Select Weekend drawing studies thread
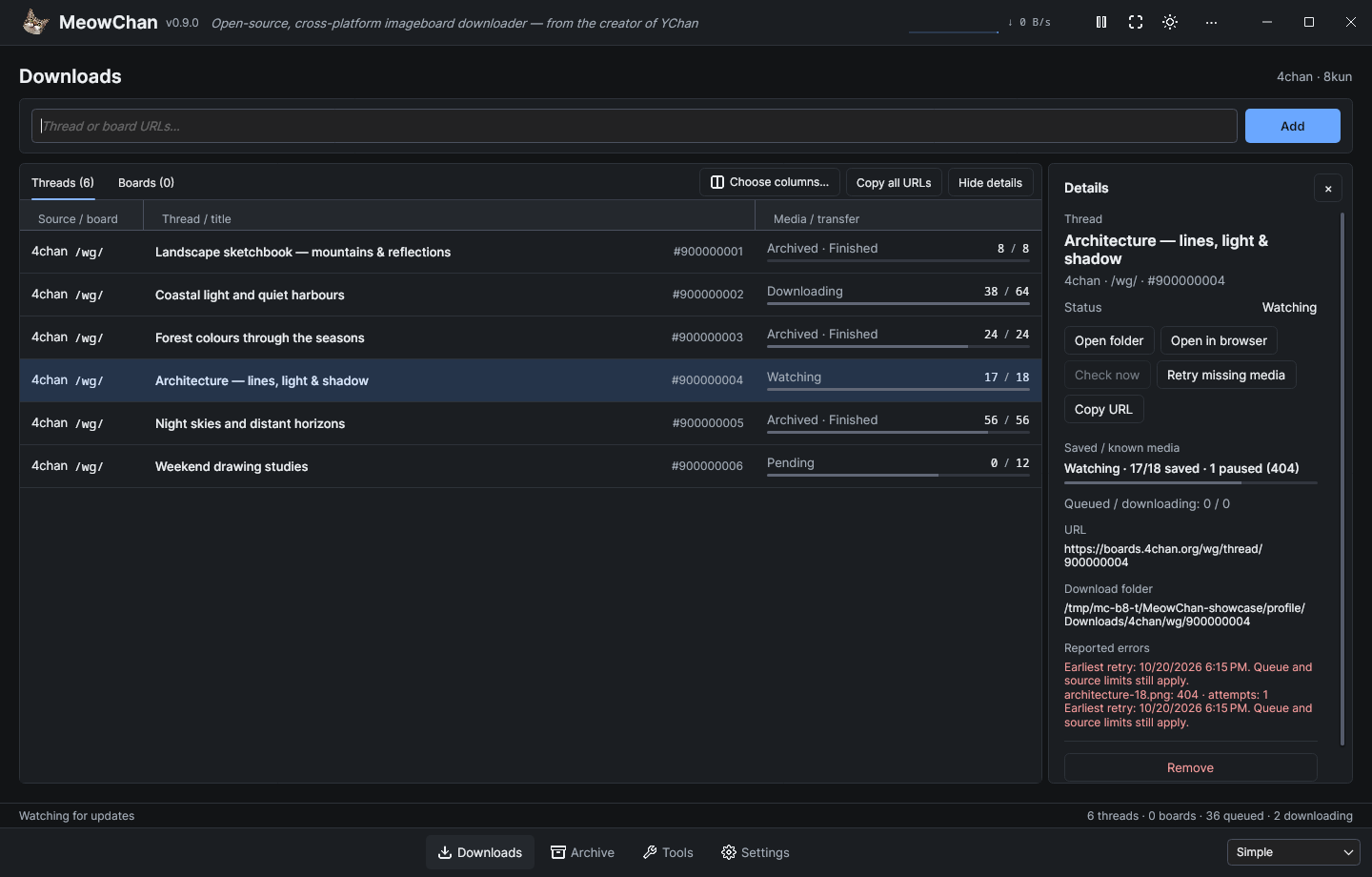 (531, 466)
